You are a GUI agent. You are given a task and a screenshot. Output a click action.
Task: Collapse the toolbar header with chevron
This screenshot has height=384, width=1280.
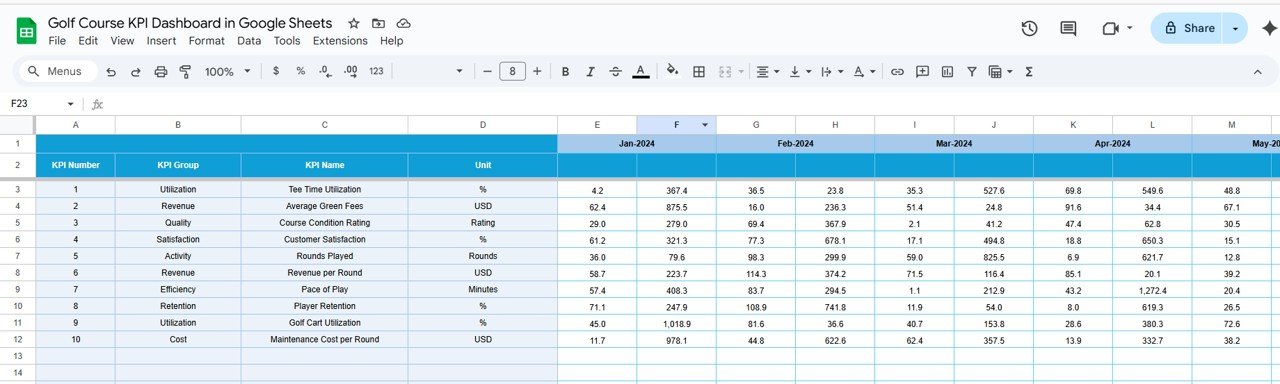(1258, 72)
